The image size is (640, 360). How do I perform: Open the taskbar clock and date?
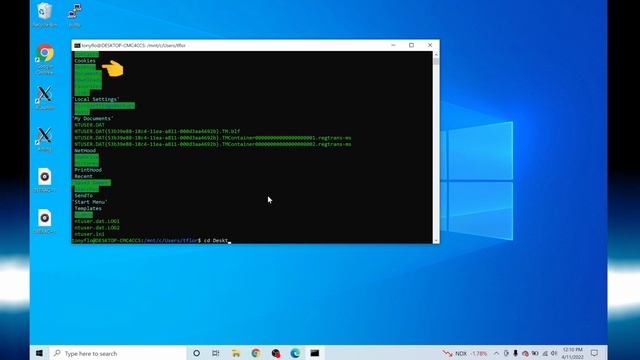(573, 353)
